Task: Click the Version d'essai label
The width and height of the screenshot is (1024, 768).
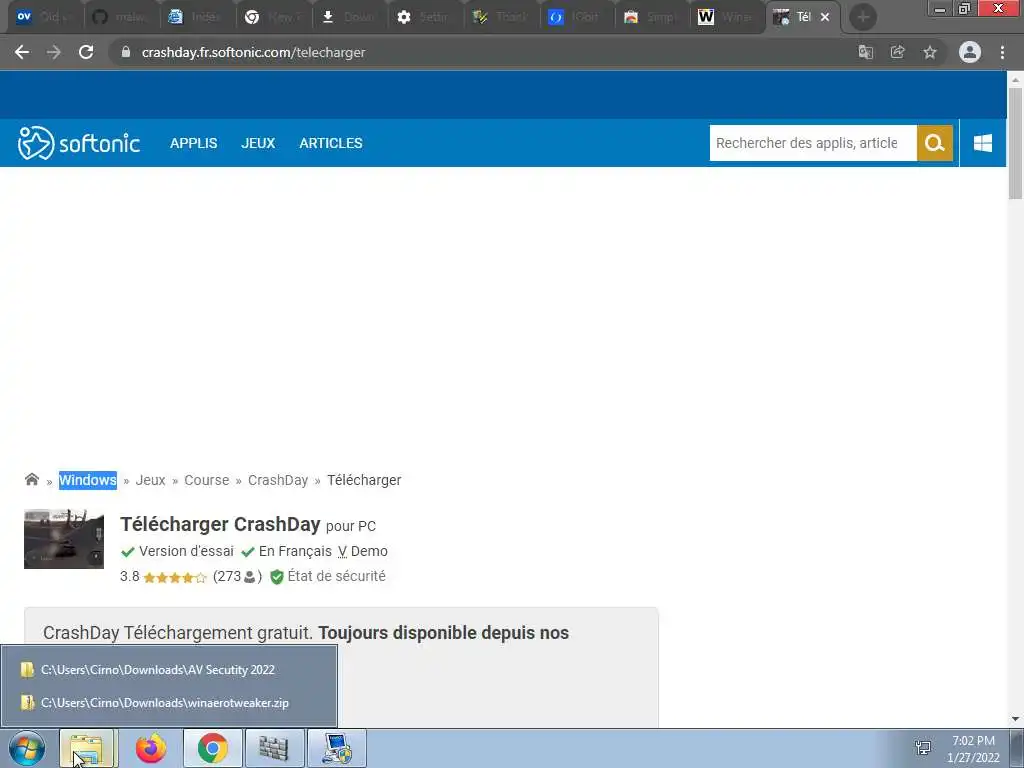Action: [x=186, y=551]
